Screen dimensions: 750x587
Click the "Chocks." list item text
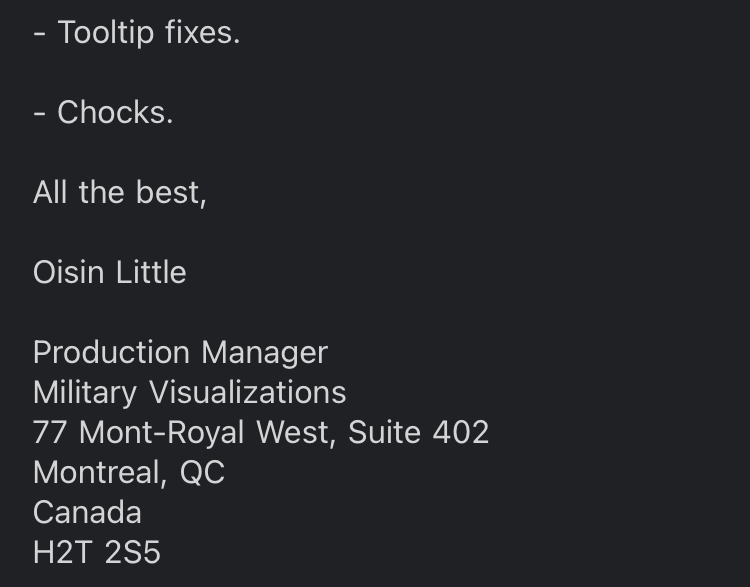coord(115,112)
